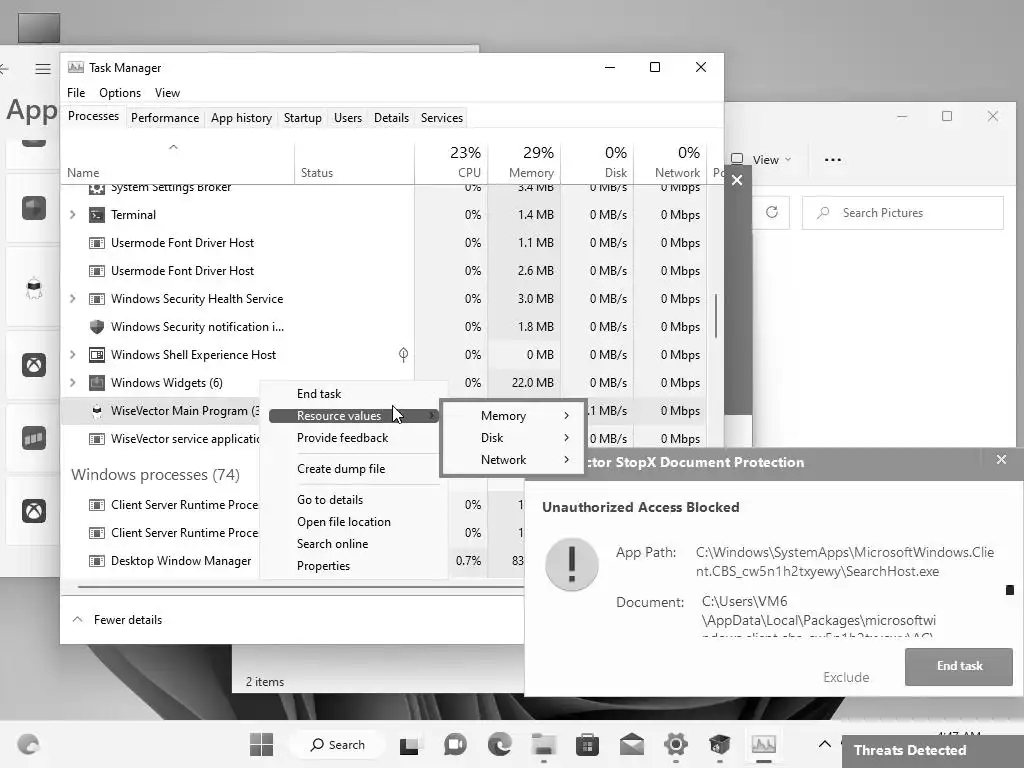Screen dimensions: 1024x768
Task: Expand the Terminal process group
Action: [x=72, y=215]
